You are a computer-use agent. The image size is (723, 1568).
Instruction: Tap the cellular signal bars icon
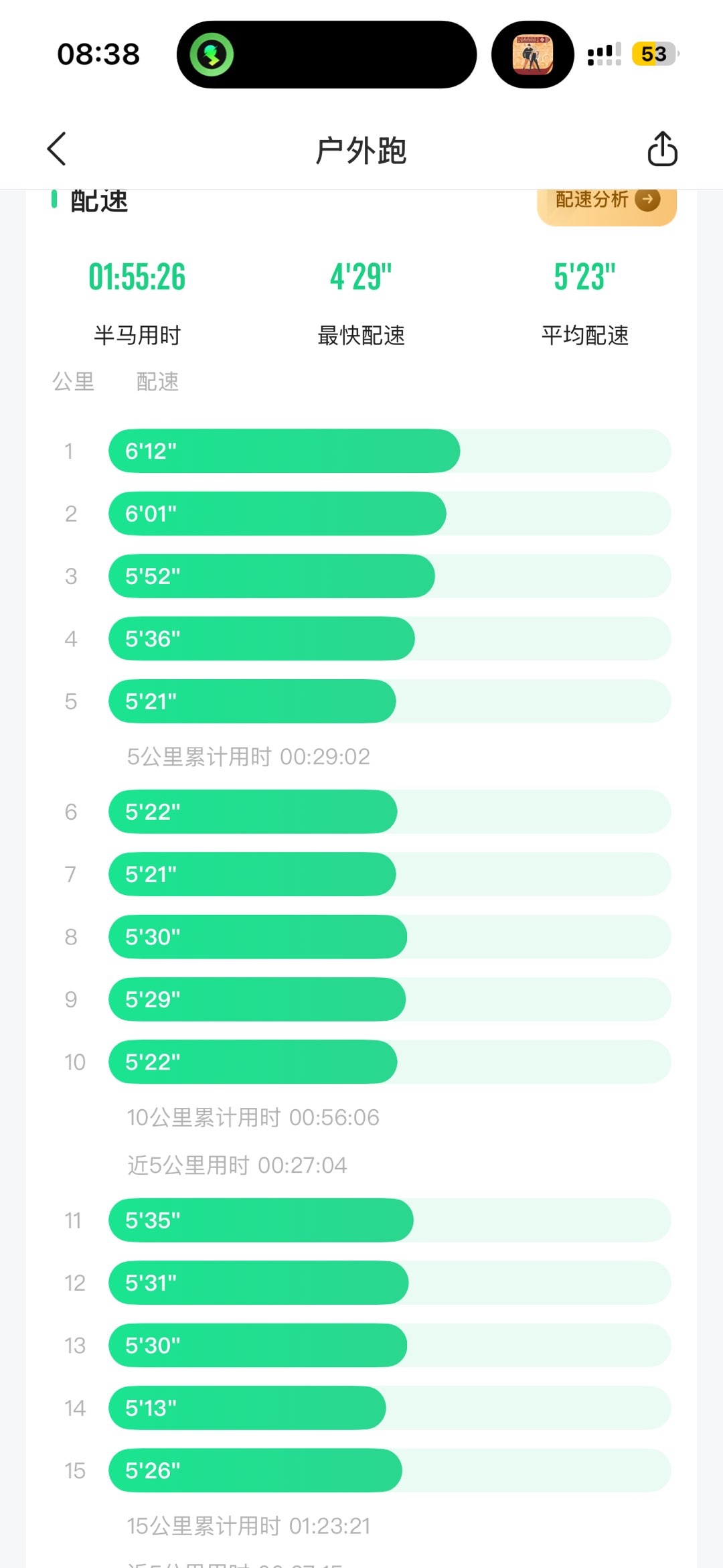pyautogui.click(x=604, y=54)
